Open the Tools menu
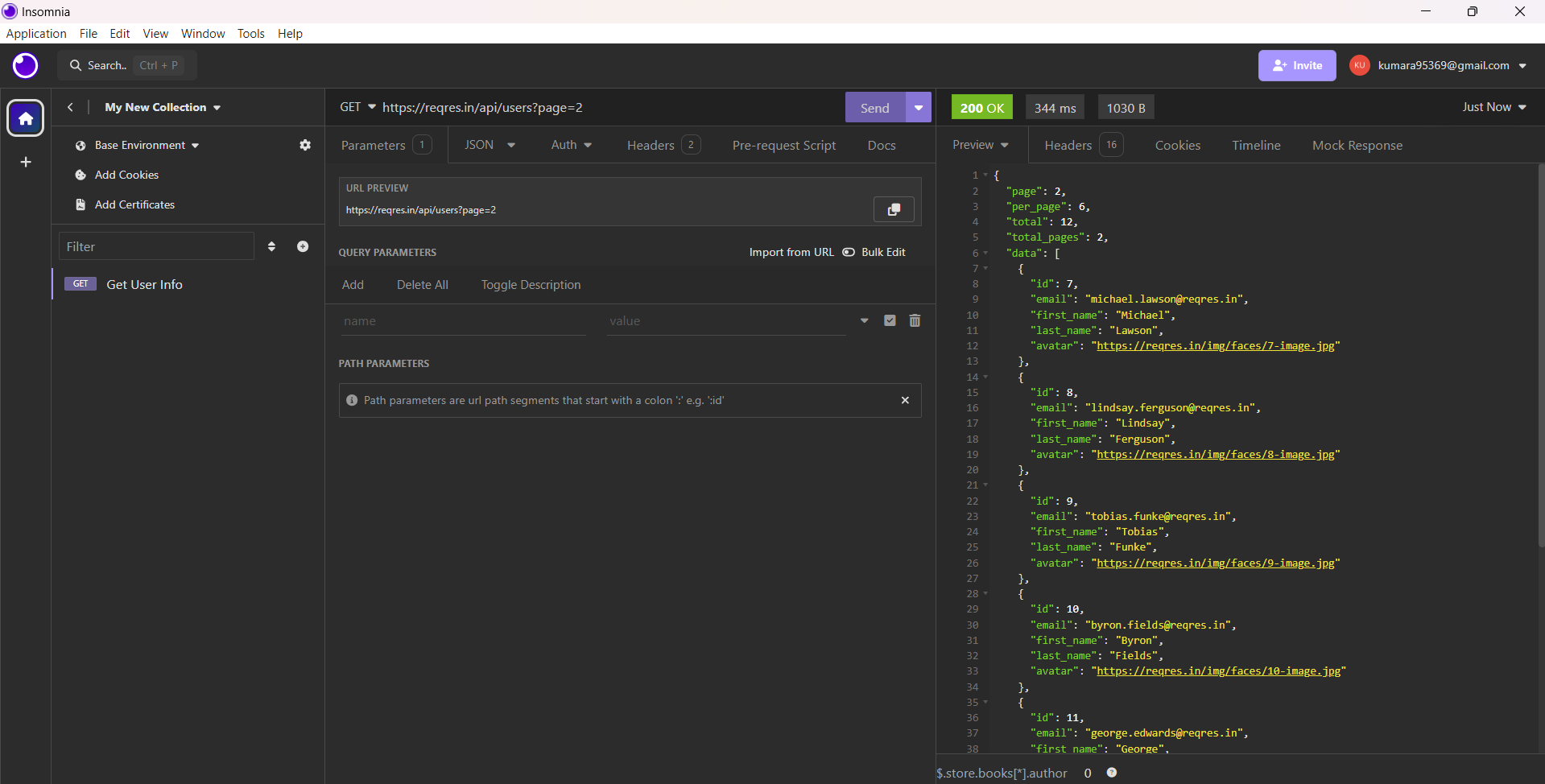Viewport: 1545px width, 784px height. [x=250, y=33]
